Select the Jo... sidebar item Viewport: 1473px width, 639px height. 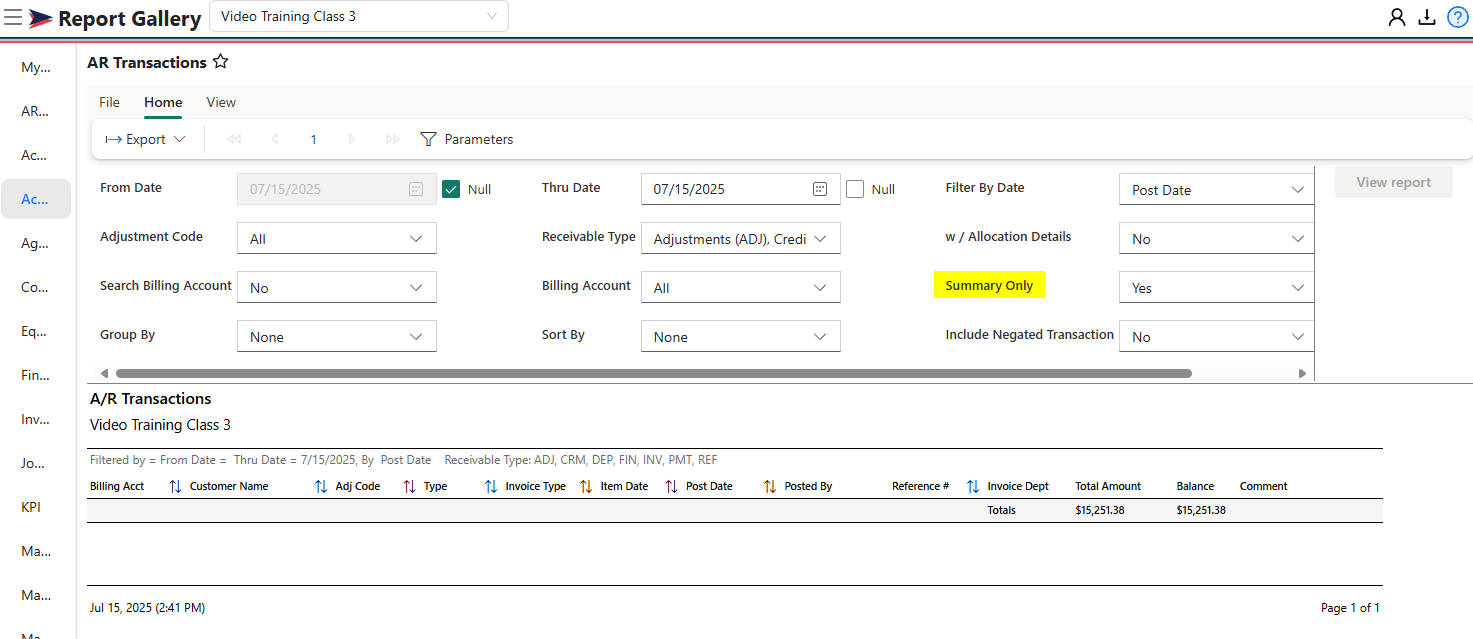coord(36,463)
